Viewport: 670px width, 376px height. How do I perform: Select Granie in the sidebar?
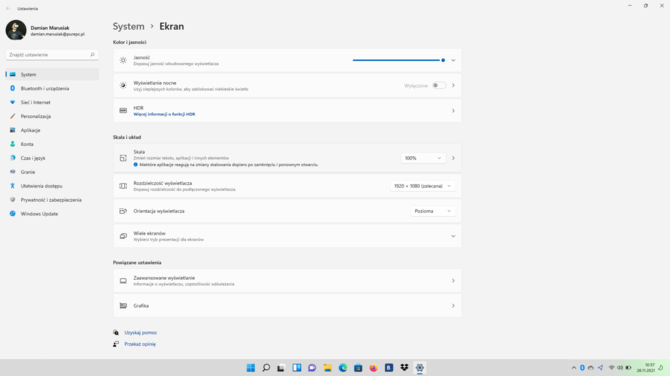pyautogui.click(x=52, y=172)
